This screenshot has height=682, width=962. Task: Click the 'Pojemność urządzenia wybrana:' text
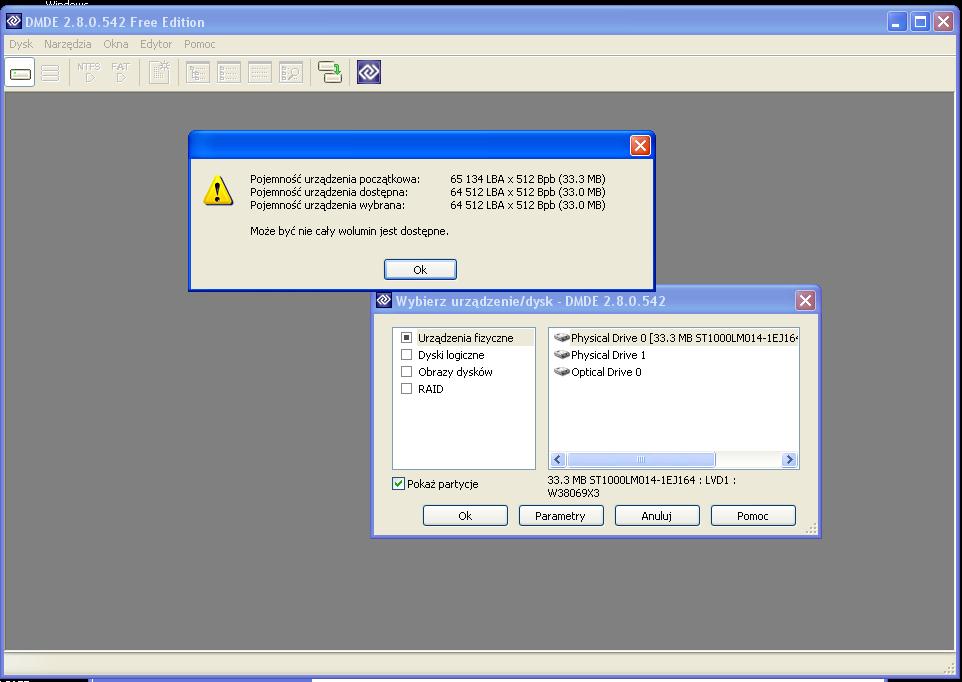coord(328,205)
